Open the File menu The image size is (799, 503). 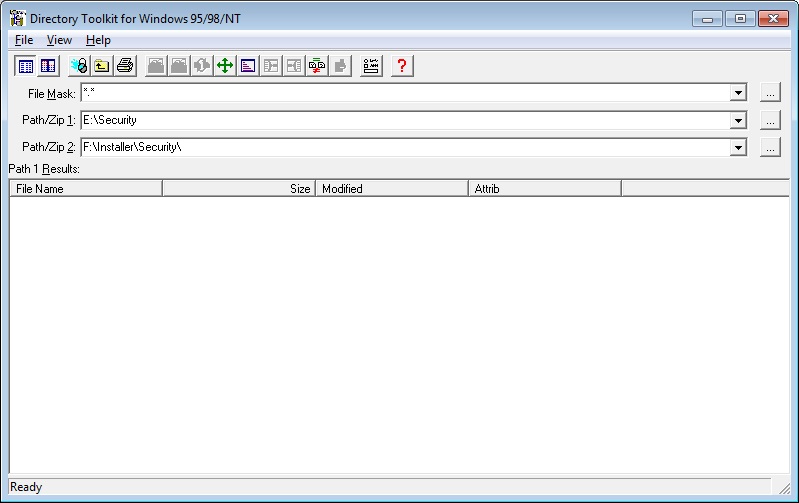click(24, 40)
